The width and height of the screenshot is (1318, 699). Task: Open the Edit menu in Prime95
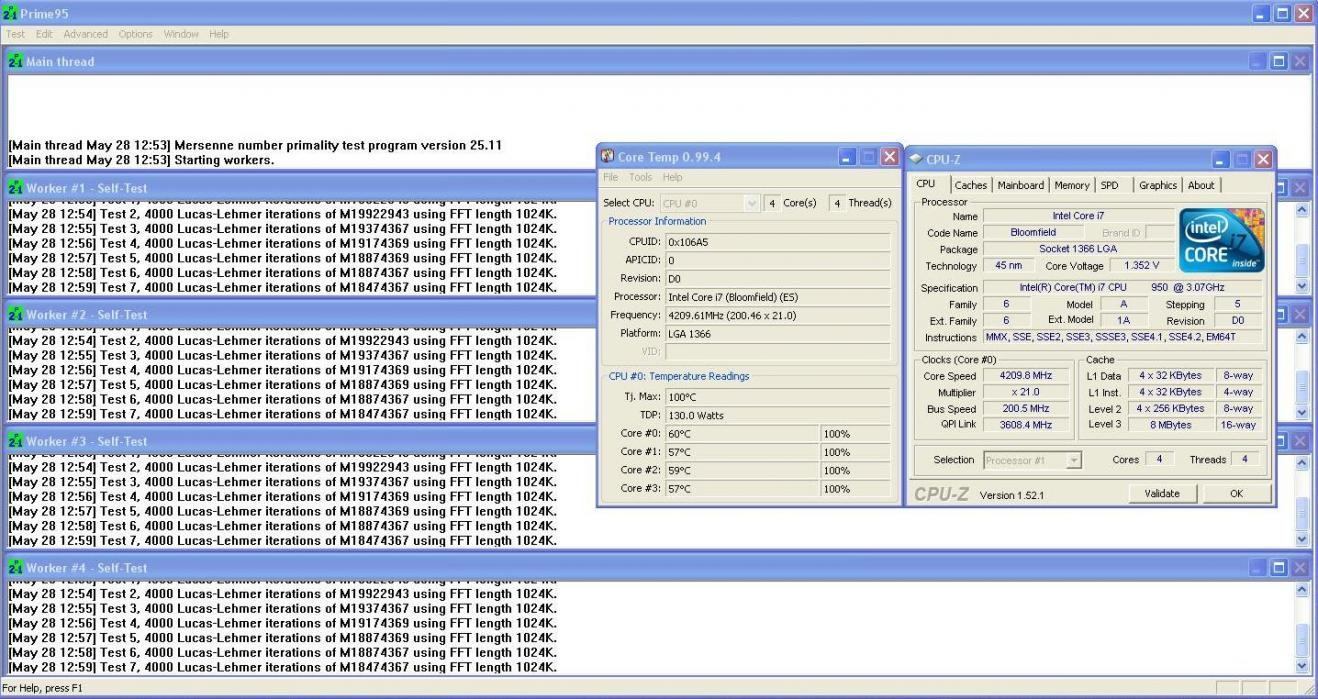point(44,34)
